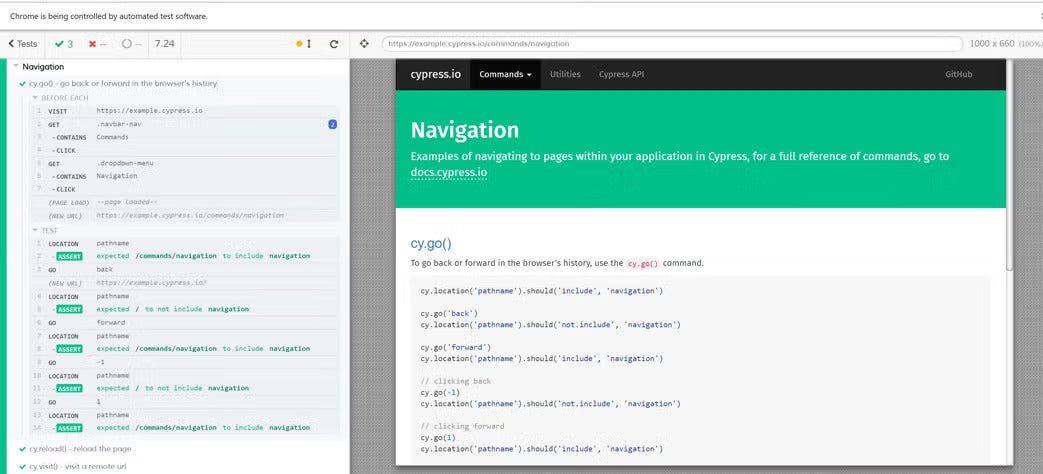Toggle the auto-scrolling orange dot control
This screenshot has width=1043, height=474.
pos(304,44)
